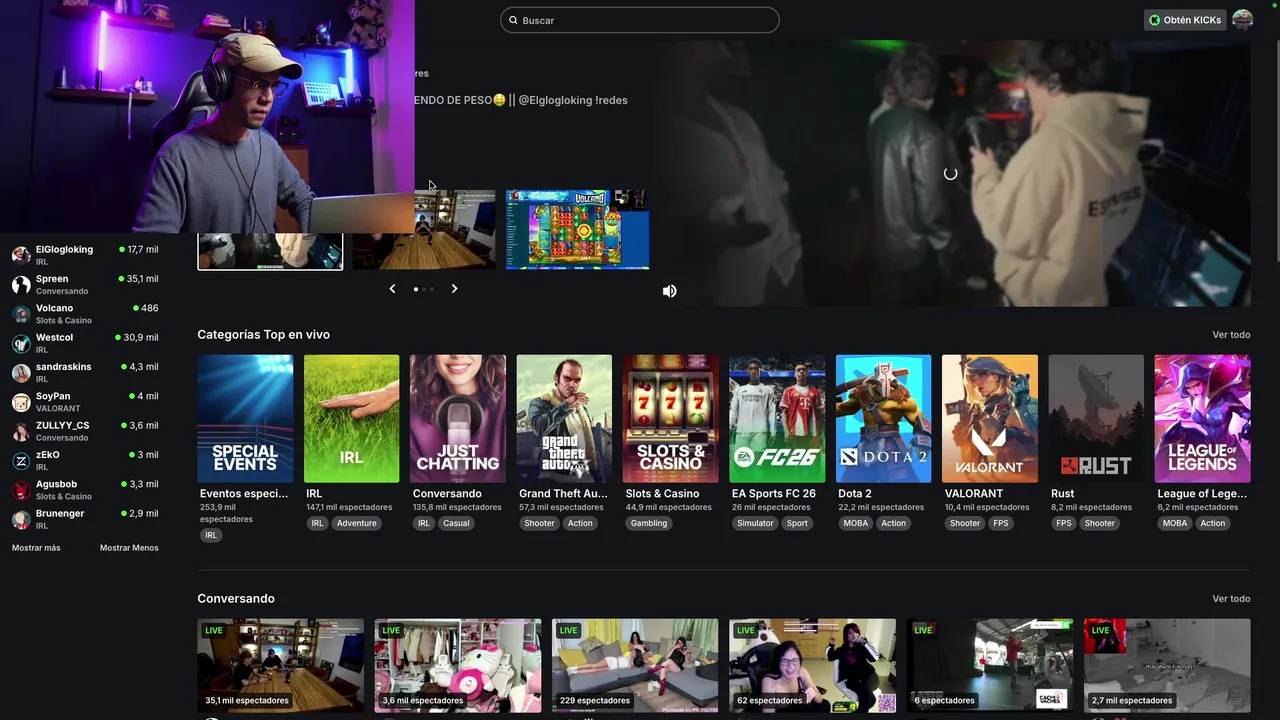Open the Slots & Casino category cover
1280x720 pixels.
tap(670, 419)
